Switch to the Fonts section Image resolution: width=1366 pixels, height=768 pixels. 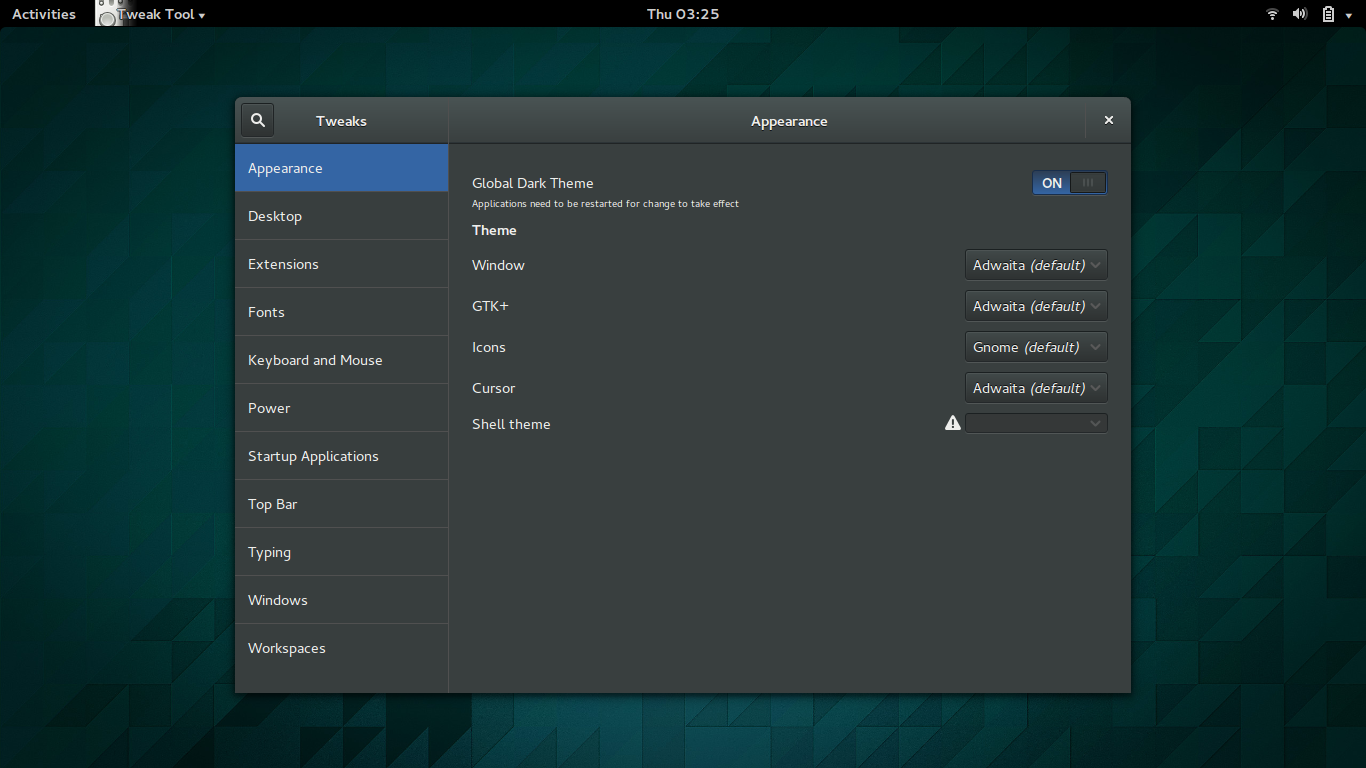[x=341, y=311]
